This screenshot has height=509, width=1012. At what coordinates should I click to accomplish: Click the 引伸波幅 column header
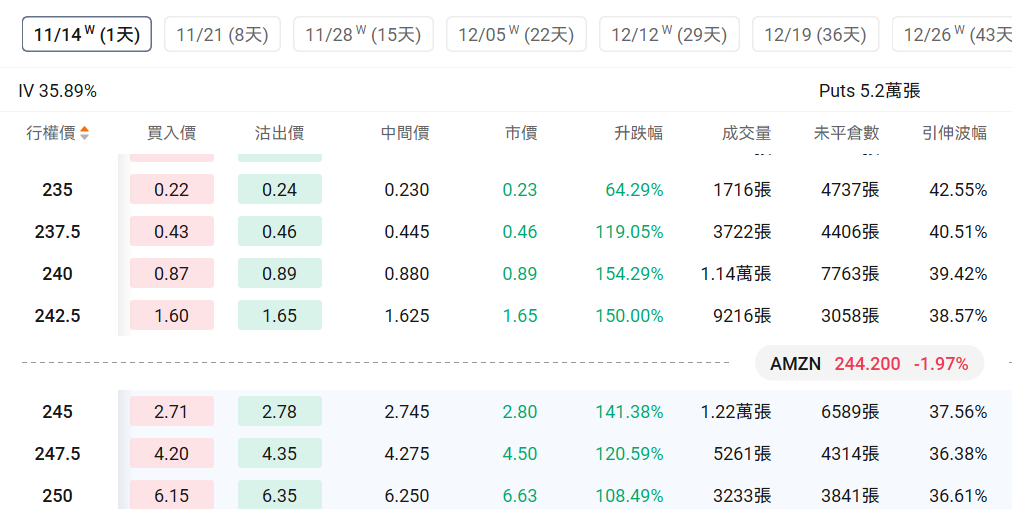point(954,133)
